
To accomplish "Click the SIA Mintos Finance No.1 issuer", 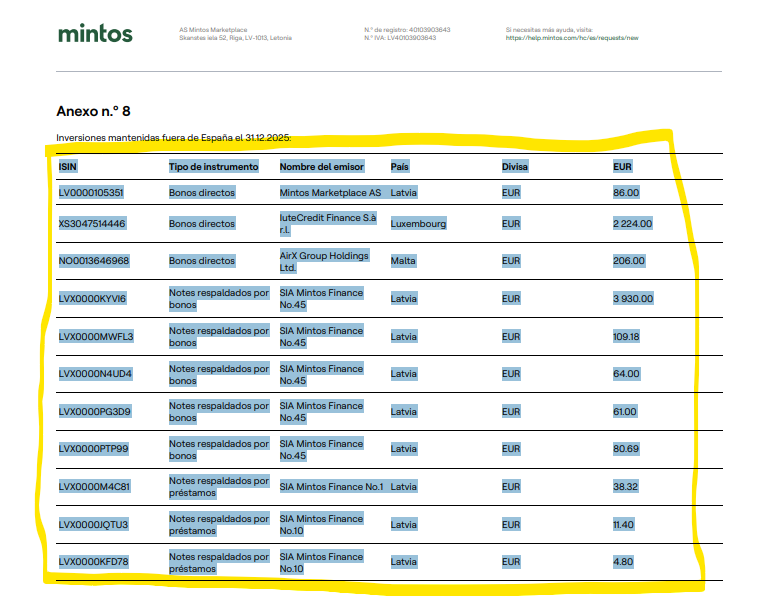I will tap(331, 487).
